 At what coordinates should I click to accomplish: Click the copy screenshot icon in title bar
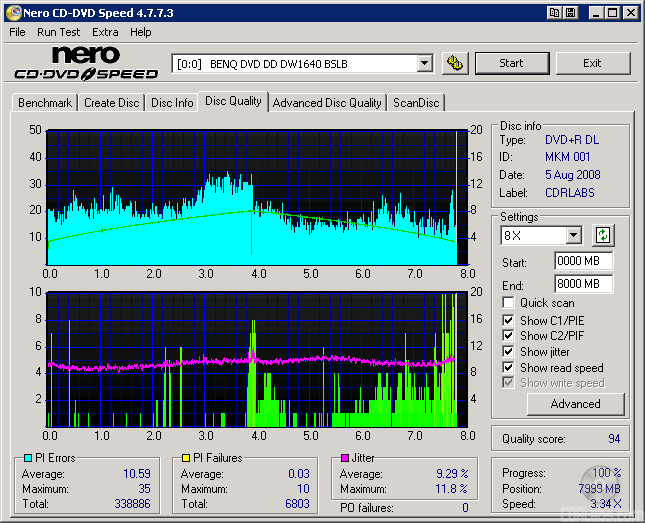pyautogui.click(x=554, y=13)
